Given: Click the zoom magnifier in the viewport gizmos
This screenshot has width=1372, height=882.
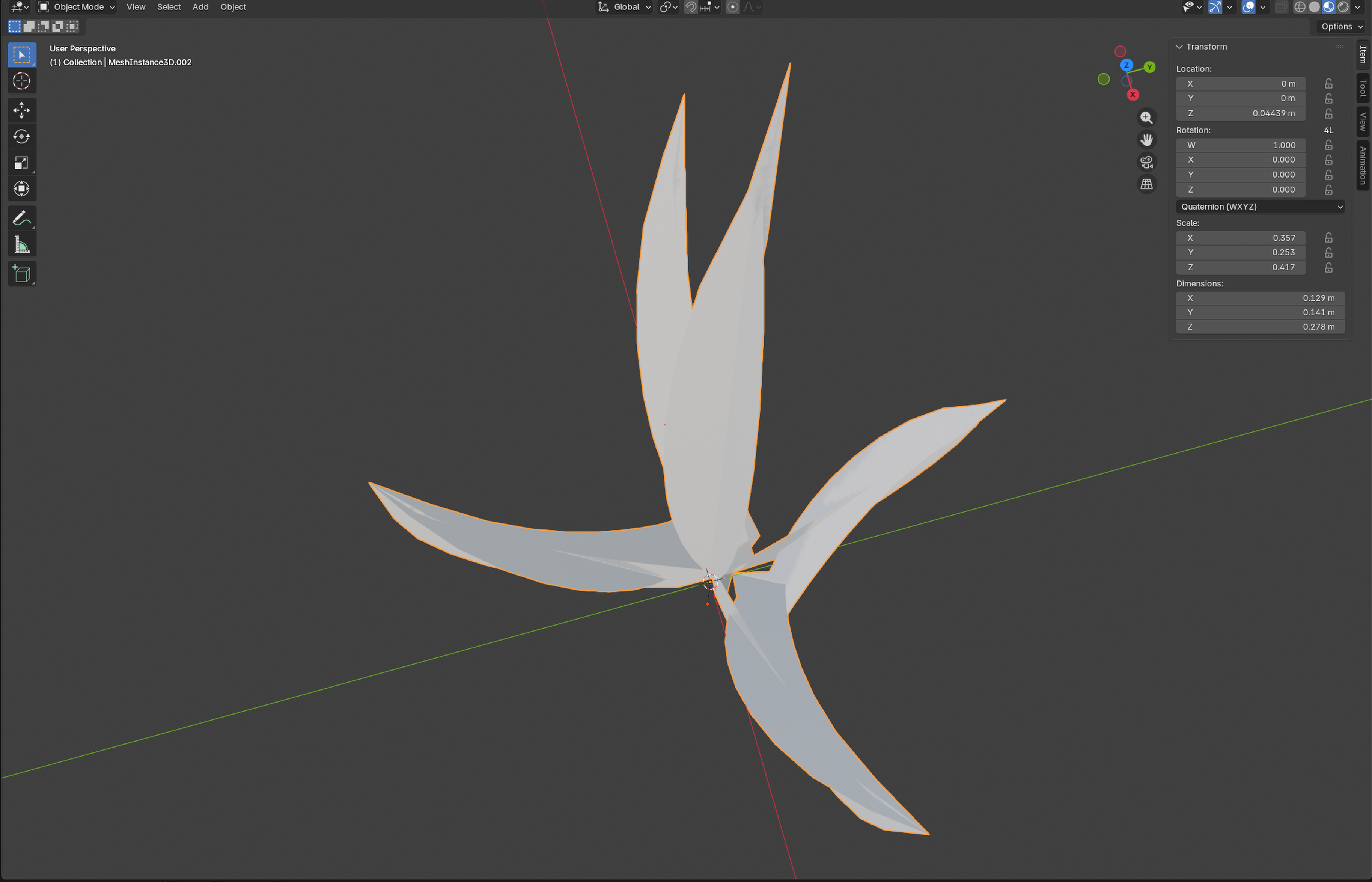Looking at the screenshot, I should click(x=1147, y=117).
